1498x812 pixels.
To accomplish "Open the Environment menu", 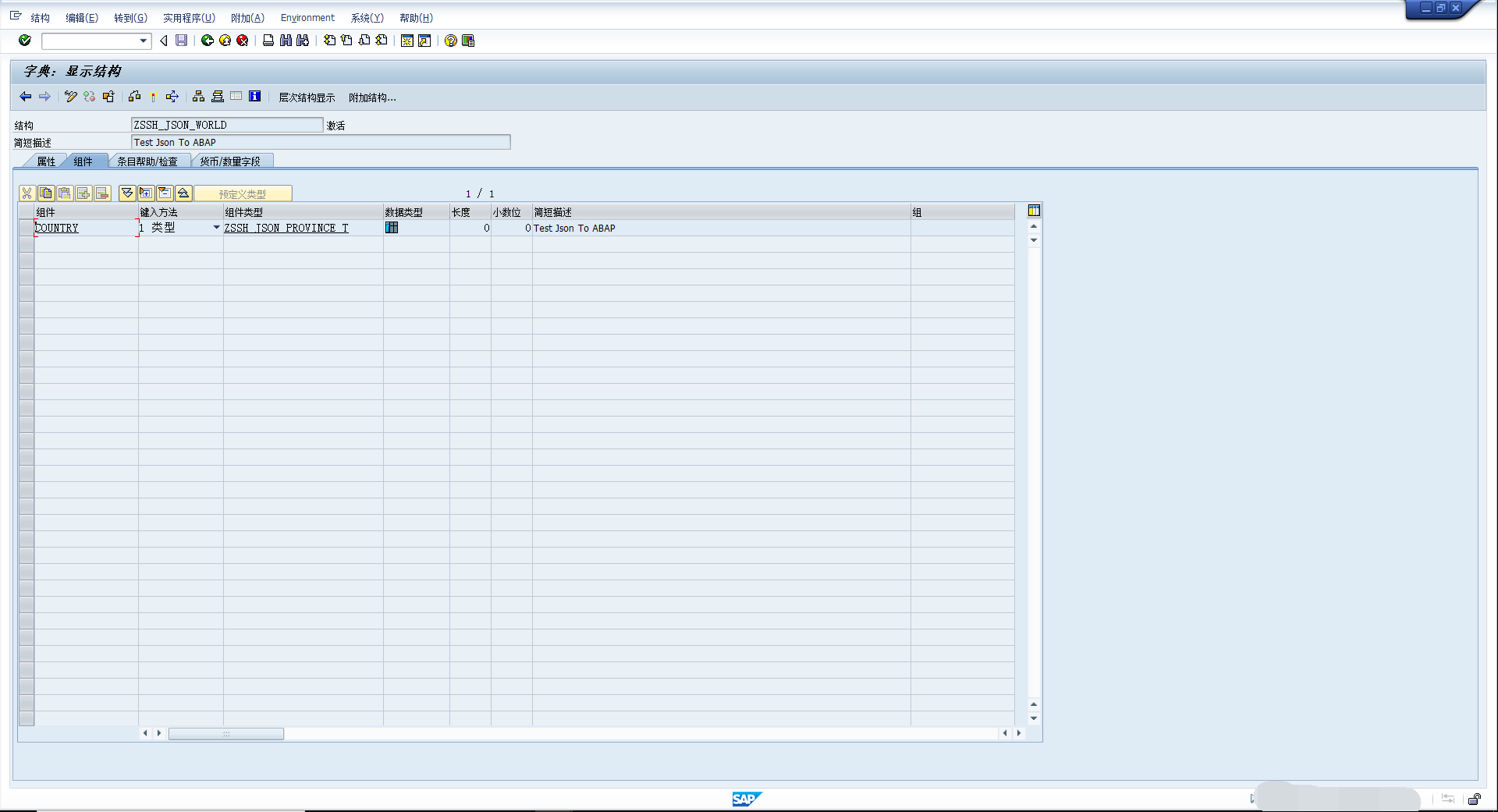I will (307, 18).
